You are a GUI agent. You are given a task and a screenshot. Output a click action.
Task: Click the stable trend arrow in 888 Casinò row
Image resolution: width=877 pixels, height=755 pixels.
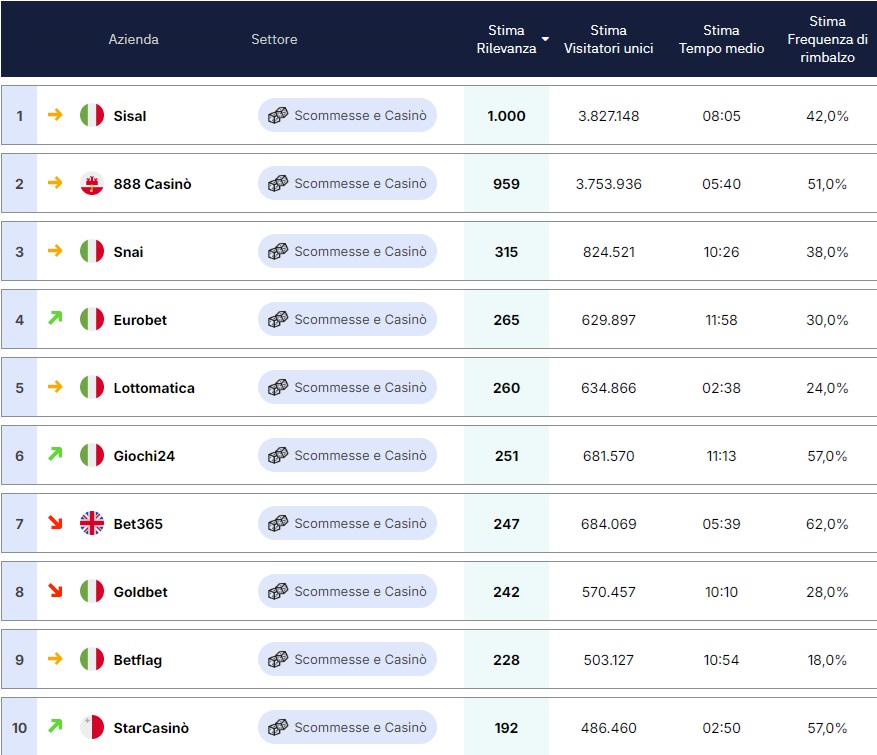click(55, 183)
